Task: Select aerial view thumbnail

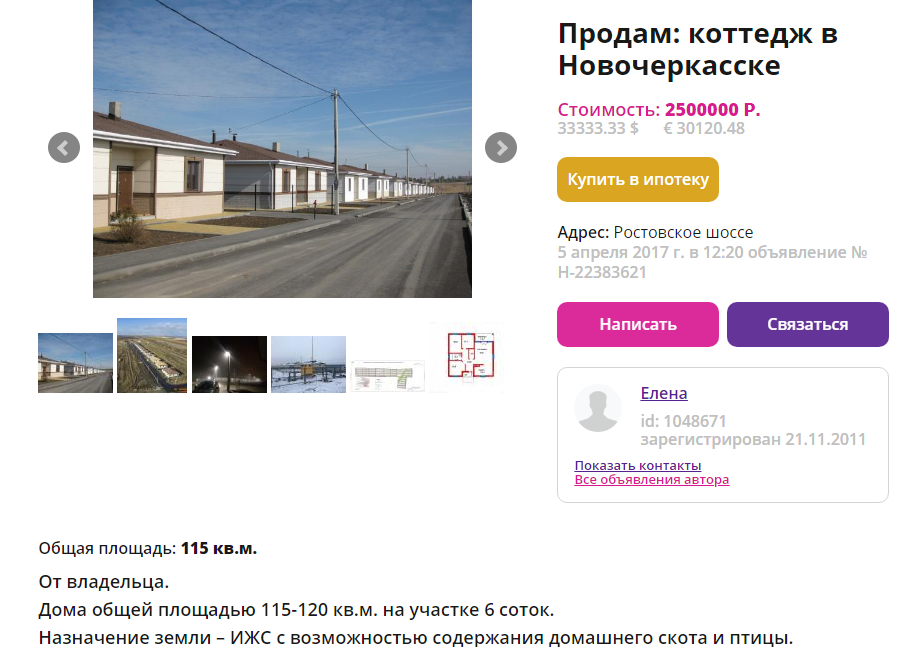Action: pyautogui.click(x=152, y=356)
